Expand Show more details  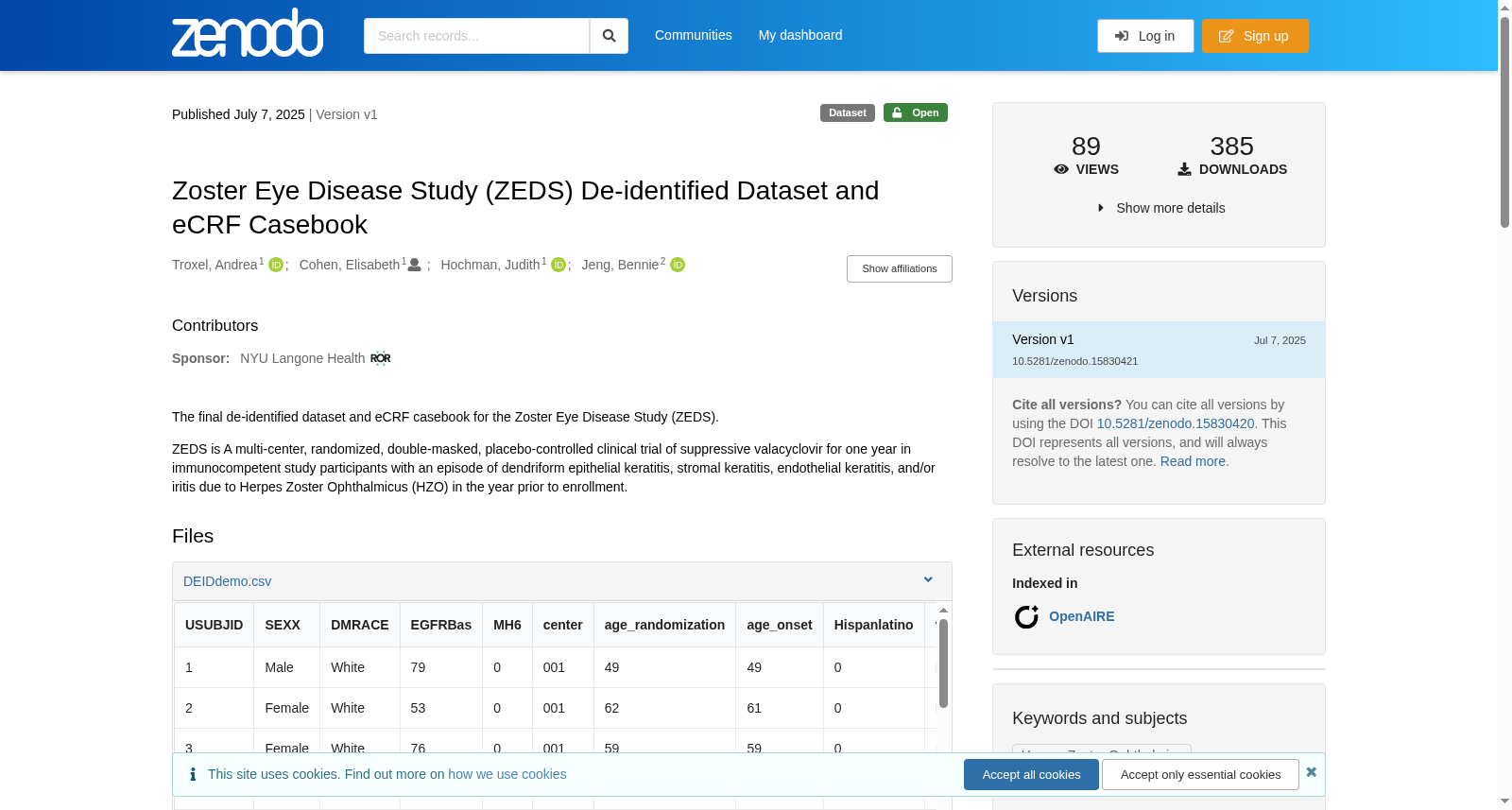coord(1160,208)
